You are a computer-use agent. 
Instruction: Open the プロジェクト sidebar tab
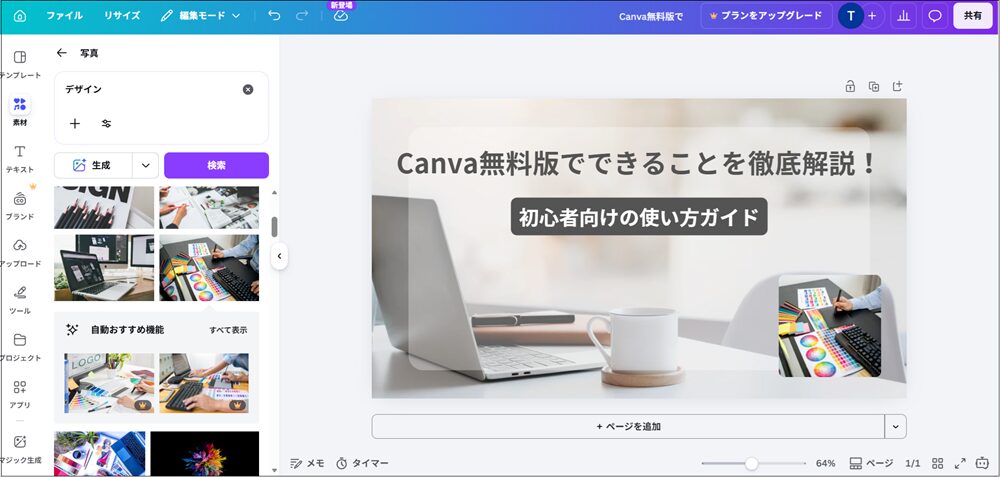click(20, 348)
